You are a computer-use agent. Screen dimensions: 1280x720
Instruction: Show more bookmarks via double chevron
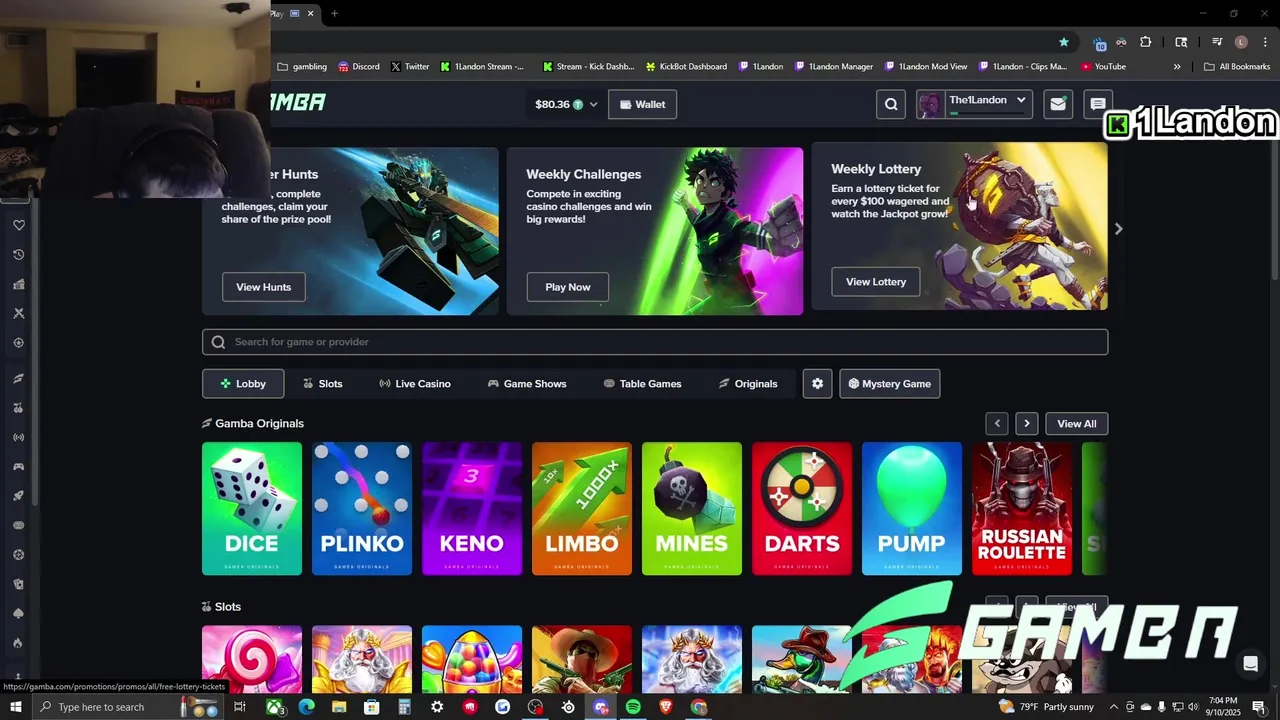1177,67
